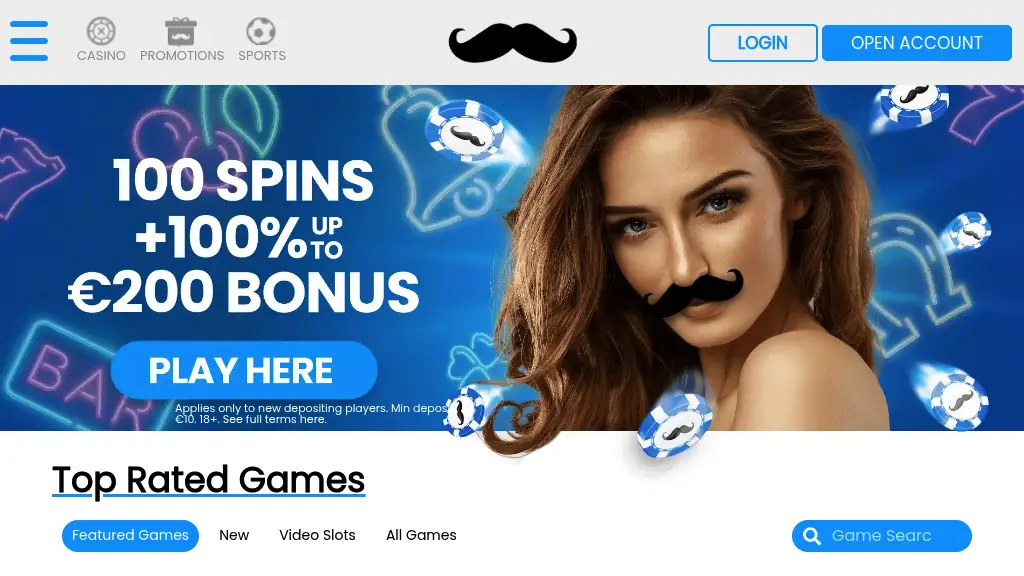
Task: Click the PROMOTIONS label in header
Action: click(182, 56)
